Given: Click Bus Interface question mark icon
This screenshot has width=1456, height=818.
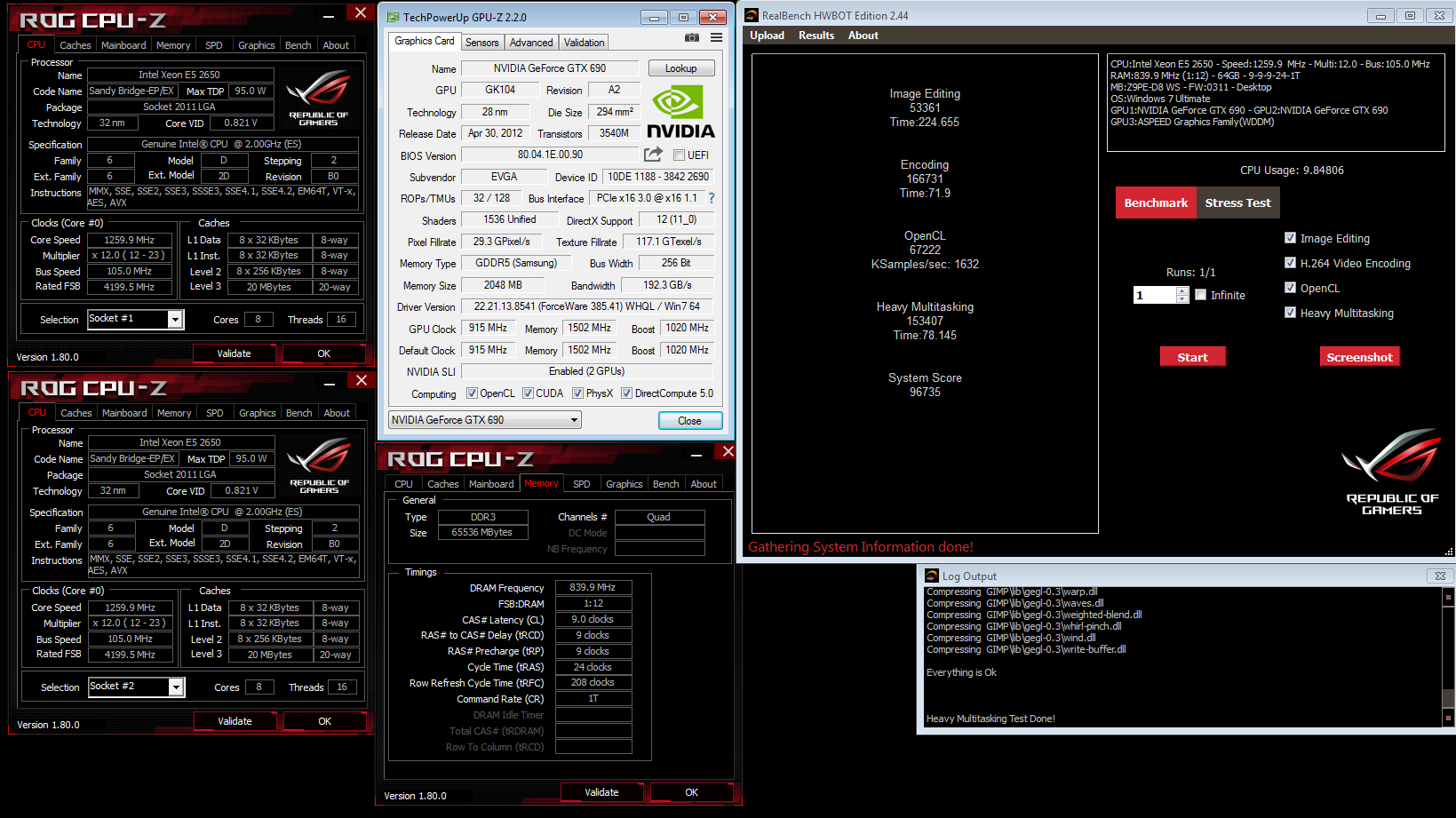Looking at the screenshot, I should pos(711,198).
